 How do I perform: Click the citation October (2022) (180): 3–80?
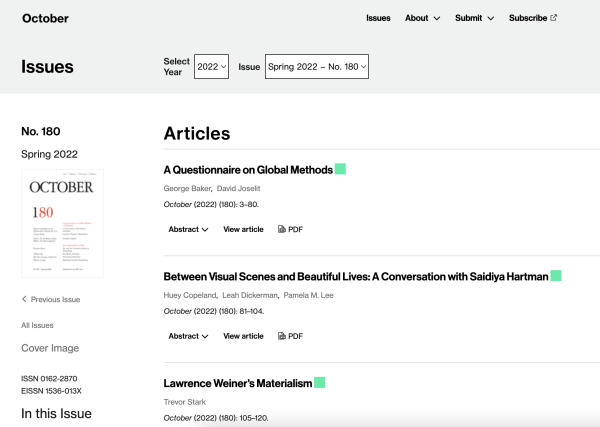click(211, 204)
